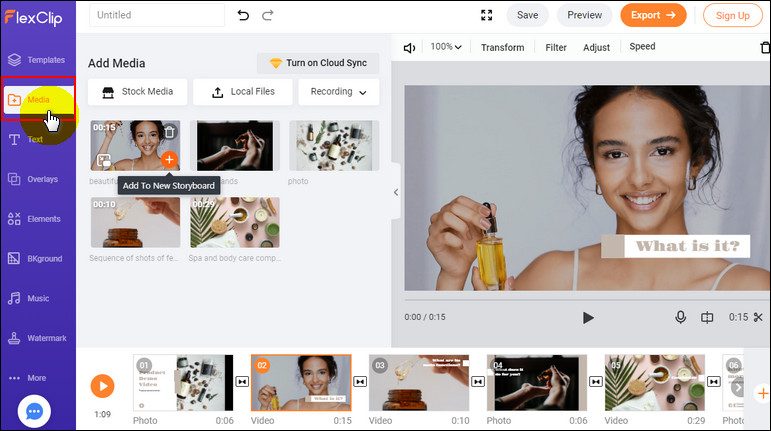Open the BKground sidebar panel
Image resolution: width=771 pixels, height=431 pixels.
[37, 259]
